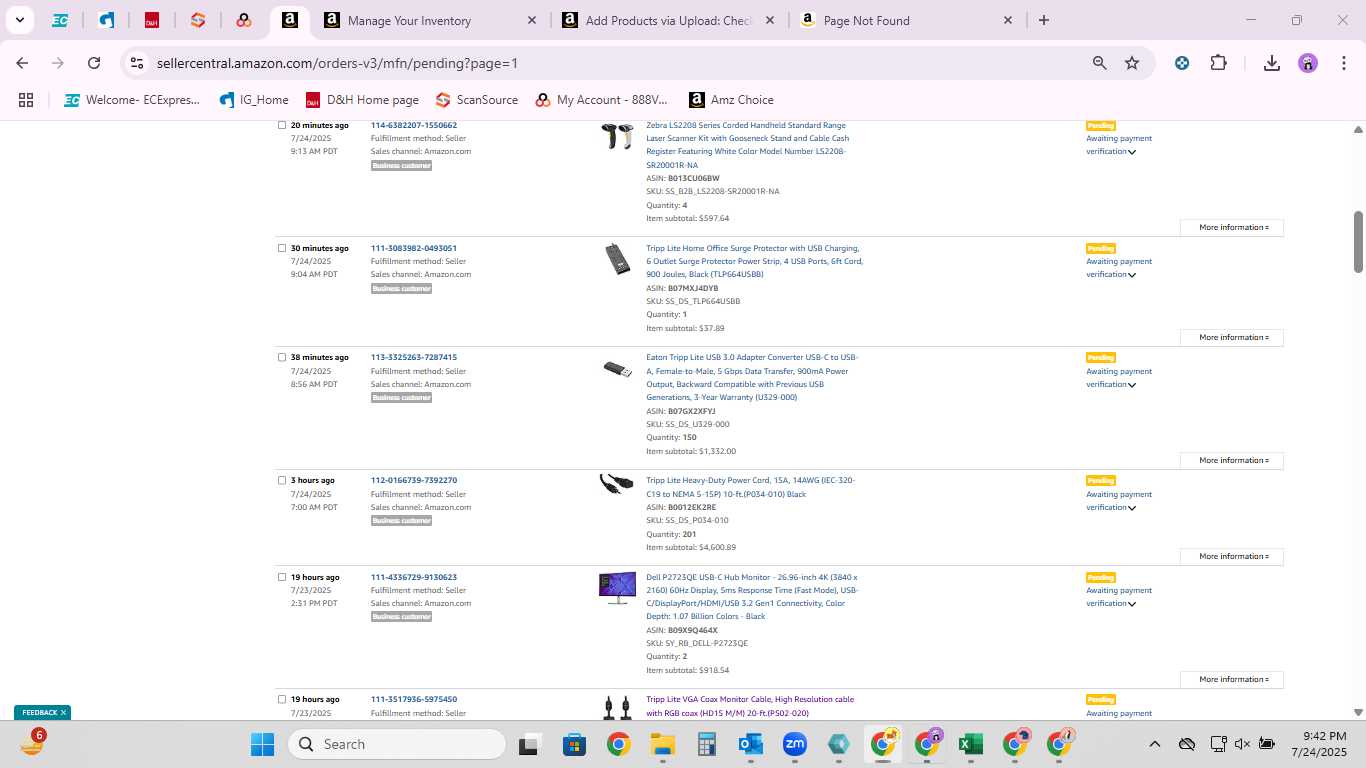Select checkbox for order 113-3325263-7287415
Image resolution: width=1366 pixels, height=768 pixels.
(x=282, y=357)
